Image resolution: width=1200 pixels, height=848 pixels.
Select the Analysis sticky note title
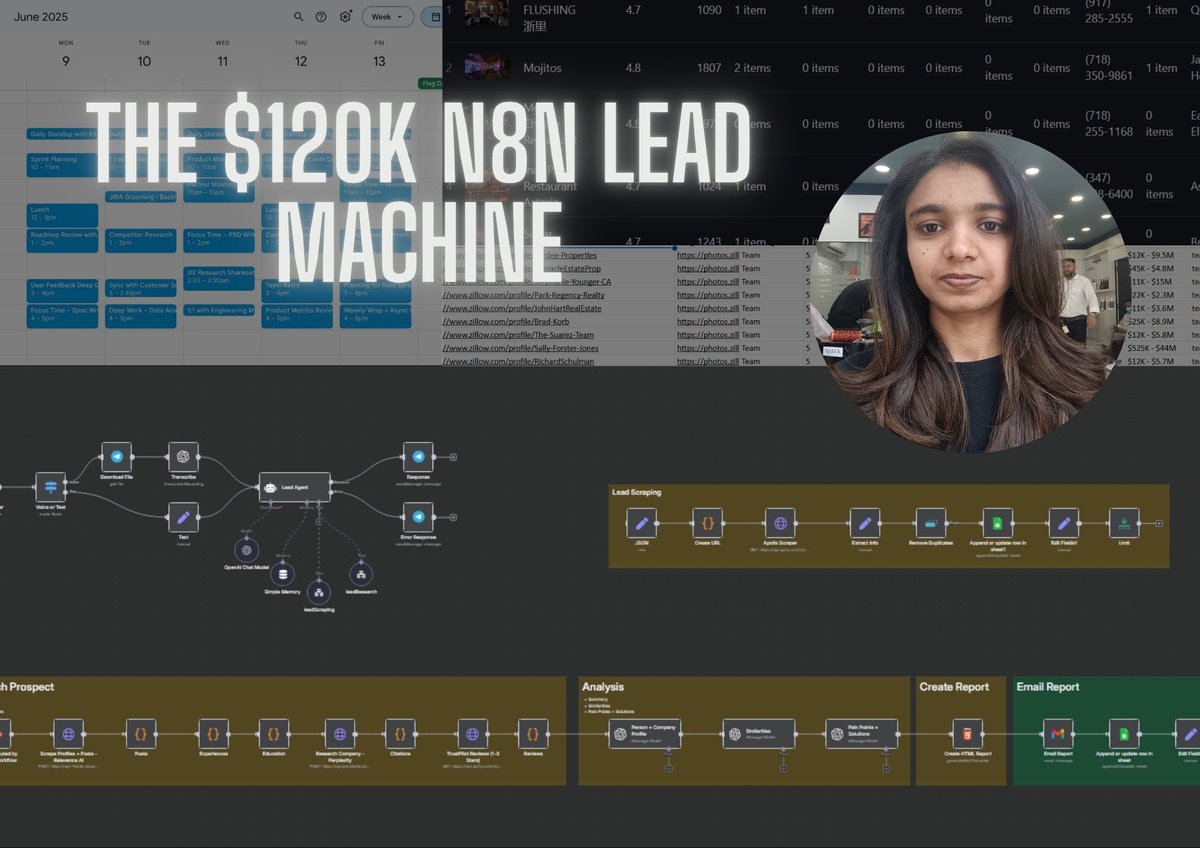(602, 687)
